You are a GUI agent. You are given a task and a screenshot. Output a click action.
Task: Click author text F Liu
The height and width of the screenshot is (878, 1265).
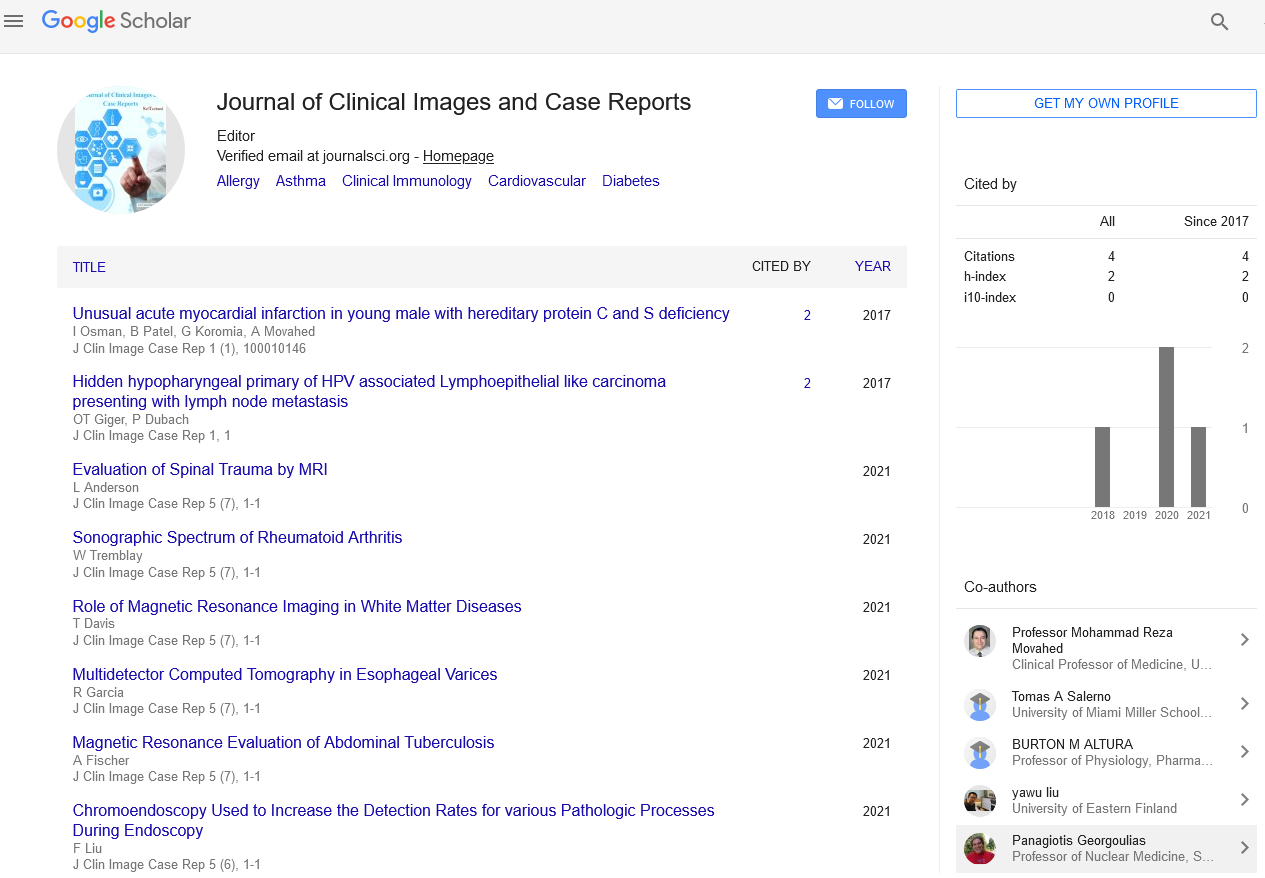88,848
